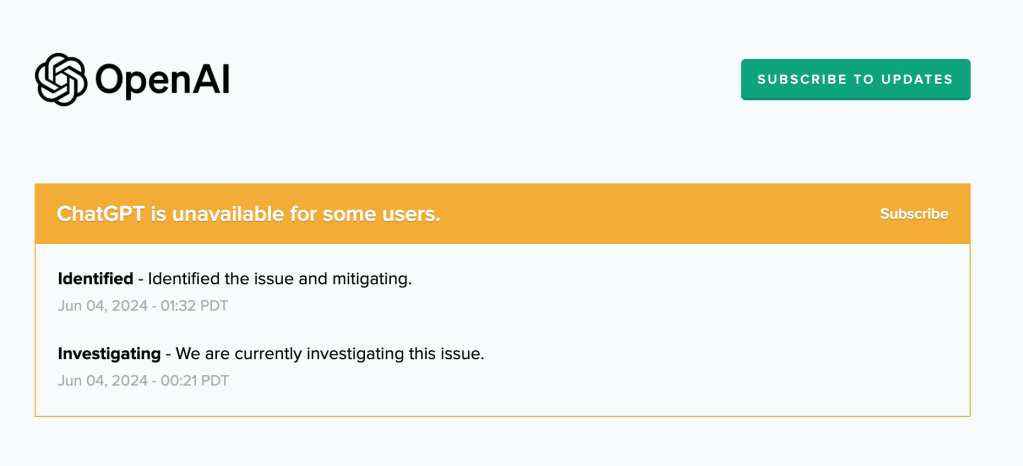Select the bold Identified status label
The image size is (1023, 466).
[95, 279]
